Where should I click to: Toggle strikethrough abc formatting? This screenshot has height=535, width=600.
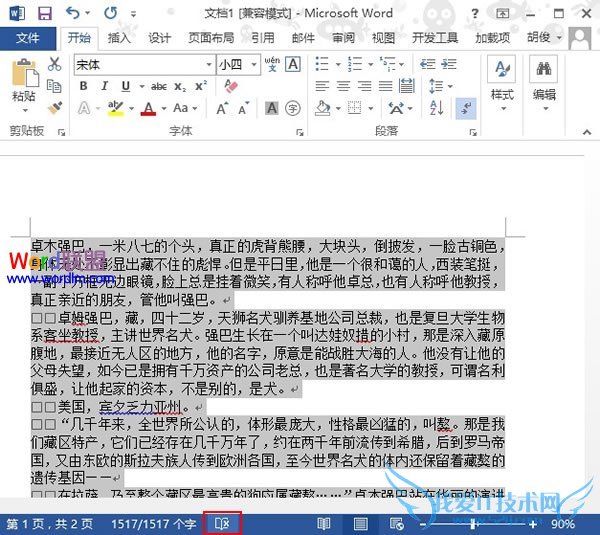tap(158, 87)
